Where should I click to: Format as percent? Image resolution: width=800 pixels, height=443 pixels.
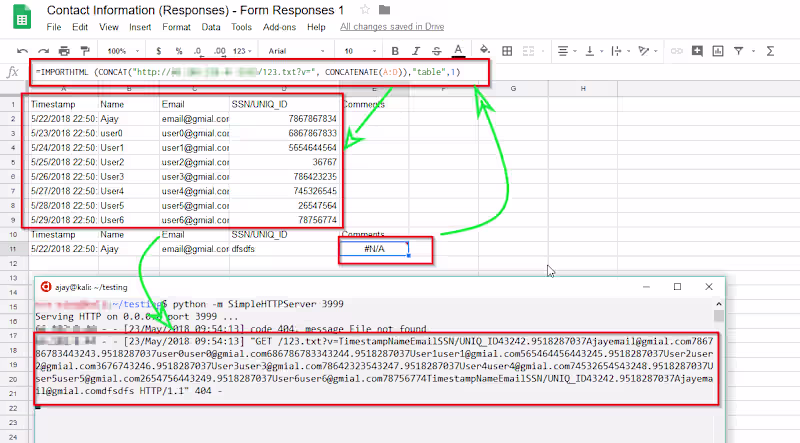179,51
